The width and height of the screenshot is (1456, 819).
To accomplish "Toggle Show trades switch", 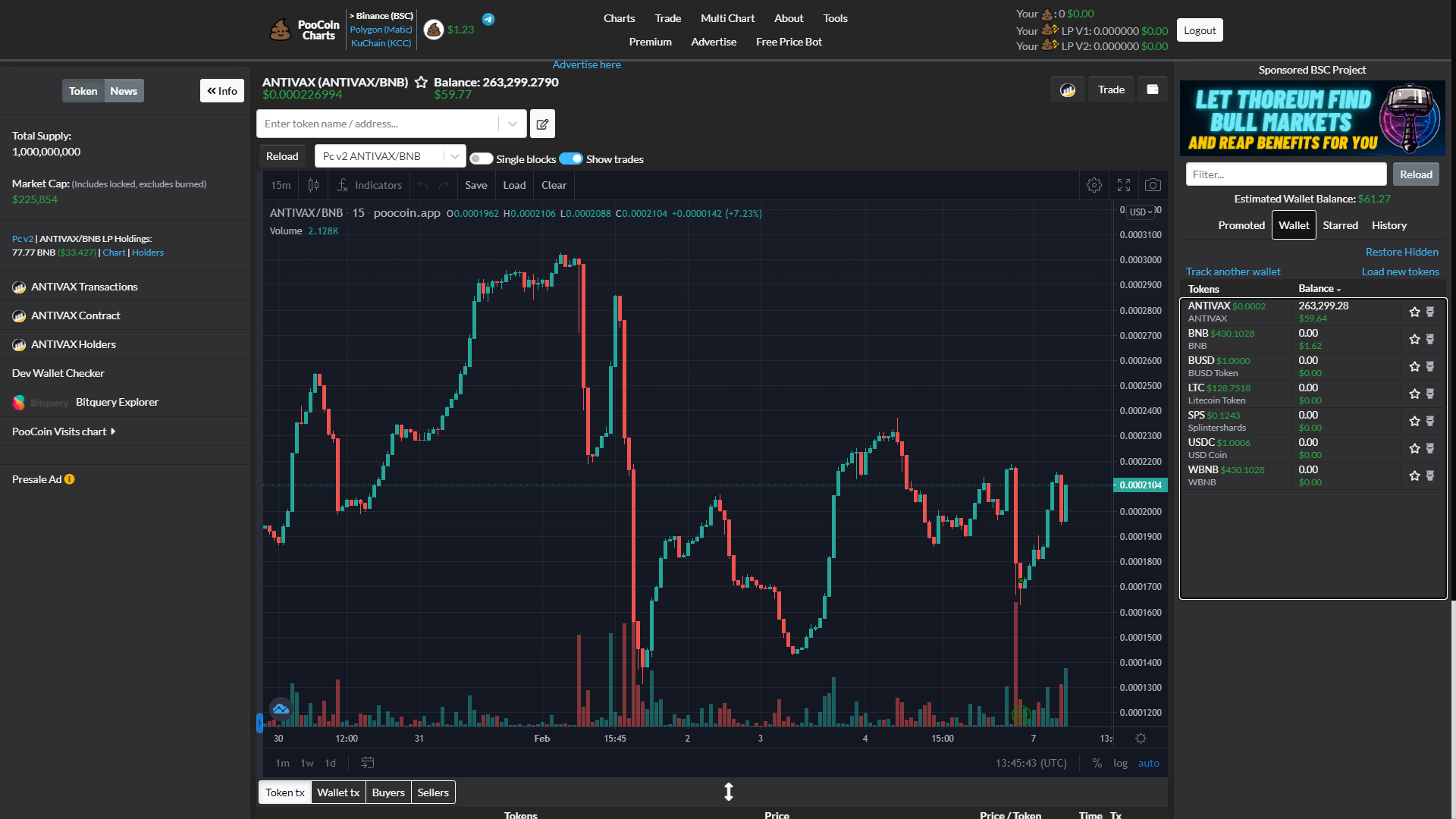I will [571, 158].
